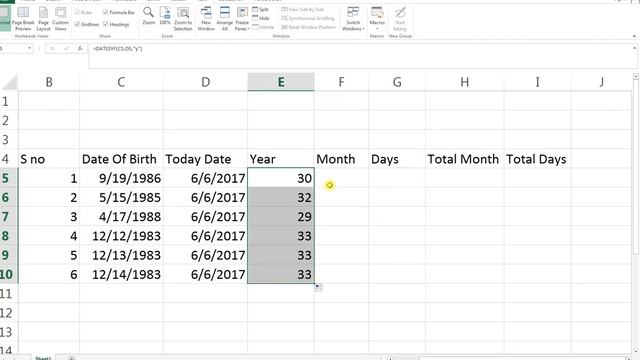Open Custom Views dialog
The width and height of the screenshot is (640, 360).
pos(60,19)
